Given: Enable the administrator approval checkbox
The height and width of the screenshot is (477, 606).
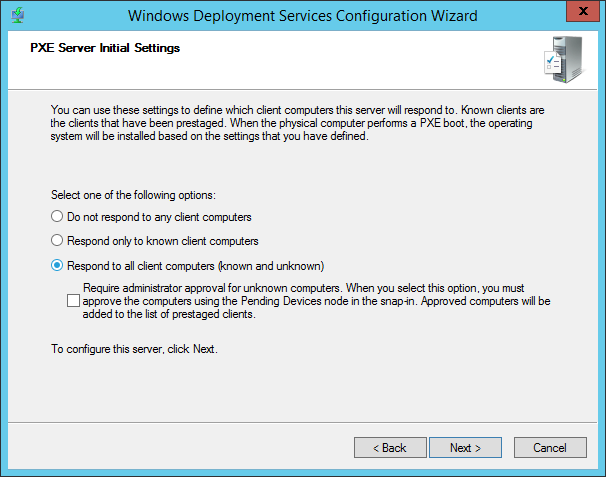Looking at the screenshot, I should click(x=73, y=300).
